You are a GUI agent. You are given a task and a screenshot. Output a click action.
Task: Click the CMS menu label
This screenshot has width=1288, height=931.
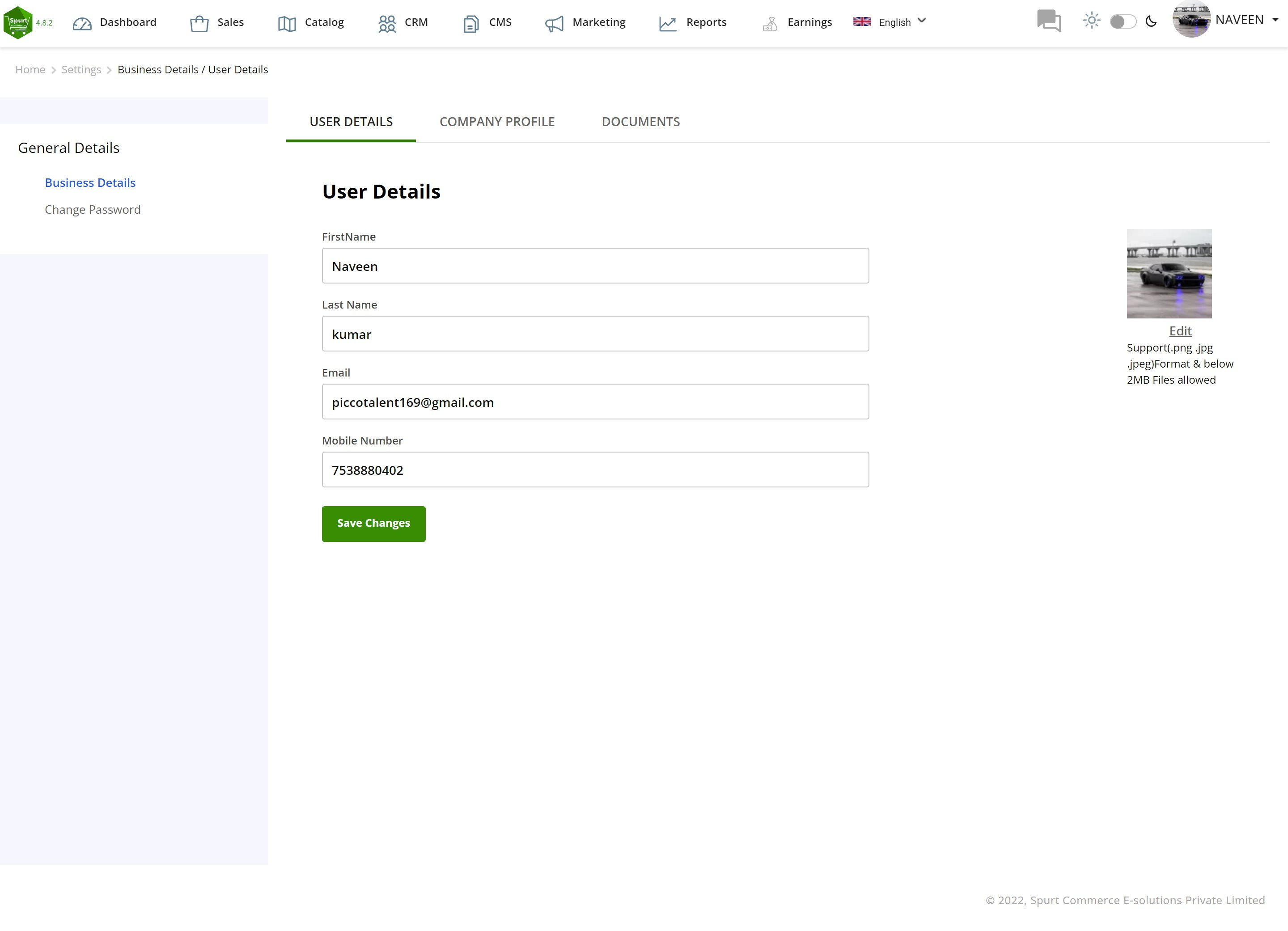tap(500, 22)
